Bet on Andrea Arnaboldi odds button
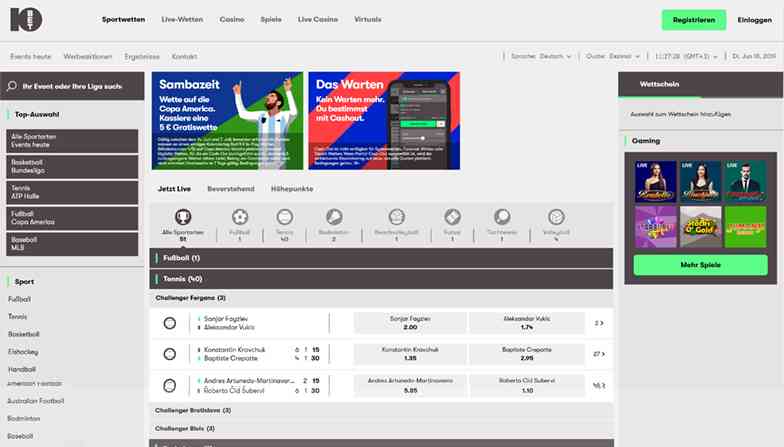784x447 pixels. tap(410, 386)
